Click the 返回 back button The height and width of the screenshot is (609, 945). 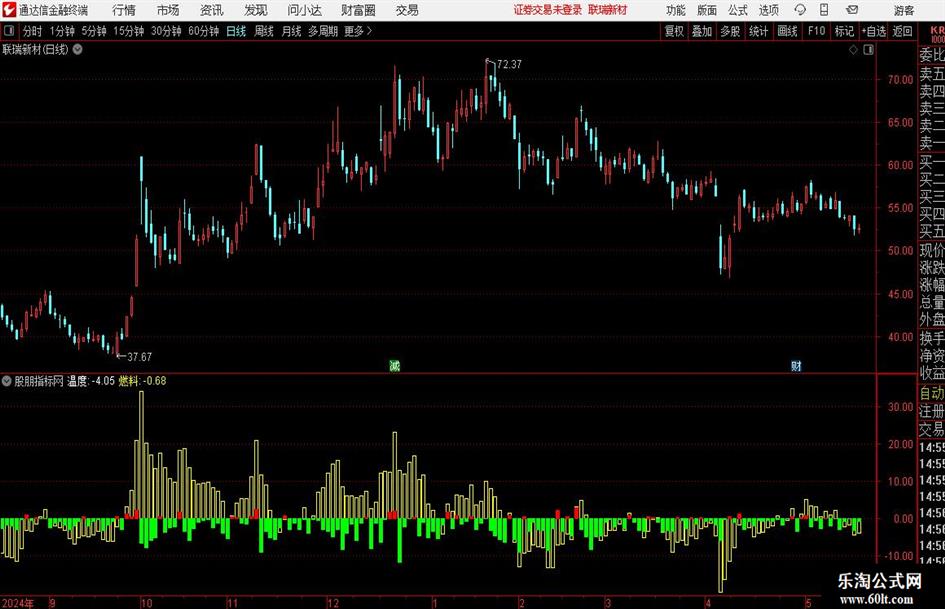(902, 31)
